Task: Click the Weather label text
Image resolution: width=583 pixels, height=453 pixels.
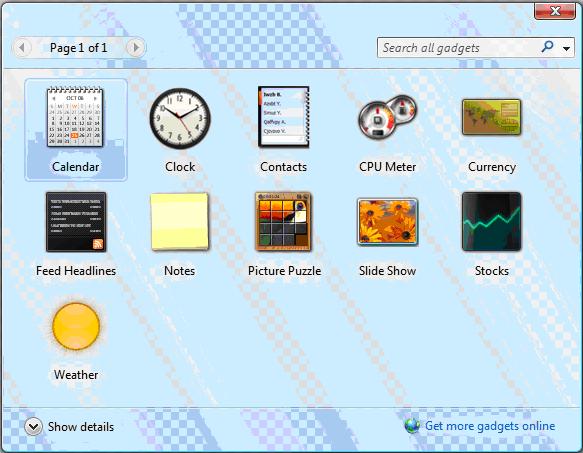Action: pyautogui.click(x=76, y=375)
